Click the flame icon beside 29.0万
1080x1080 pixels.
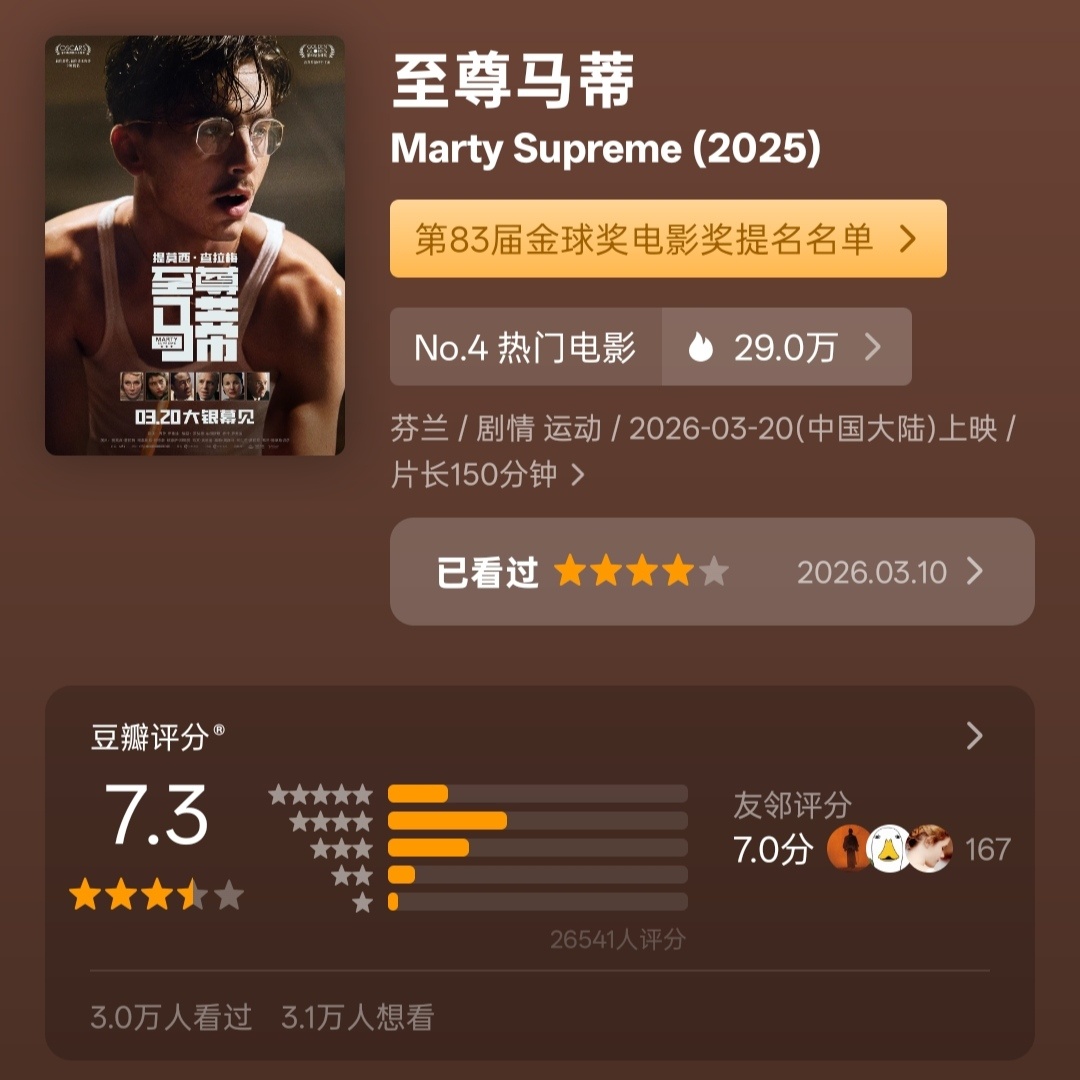703,347
